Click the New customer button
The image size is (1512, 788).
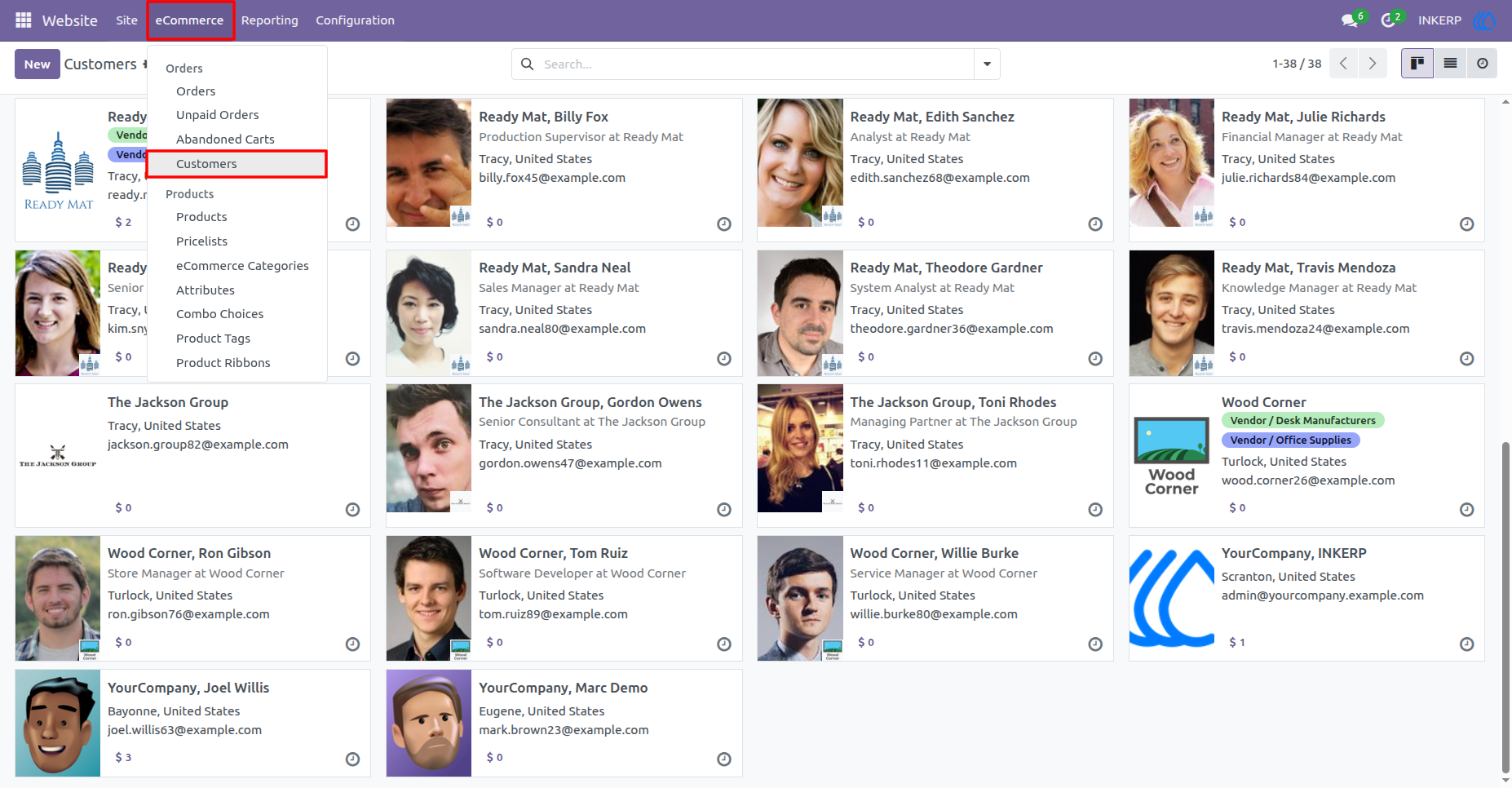(x=37, y=64)
